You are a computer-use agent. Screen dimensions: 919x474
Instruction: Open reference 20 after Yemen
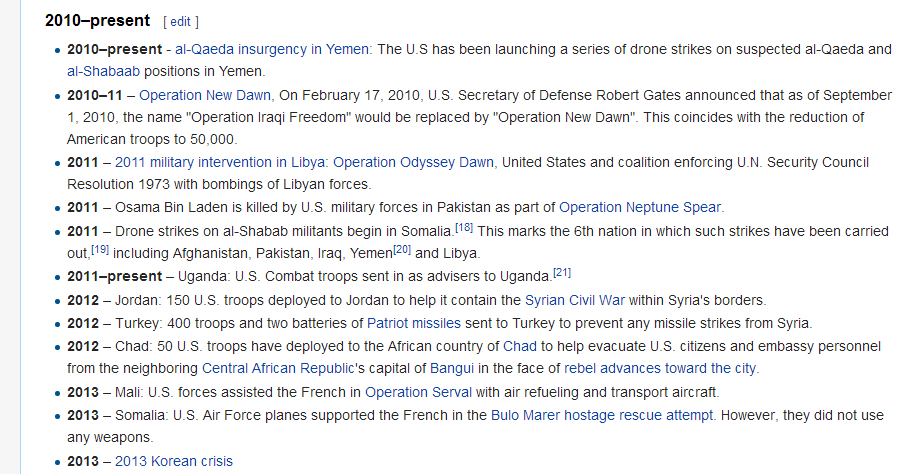[402, 250]
